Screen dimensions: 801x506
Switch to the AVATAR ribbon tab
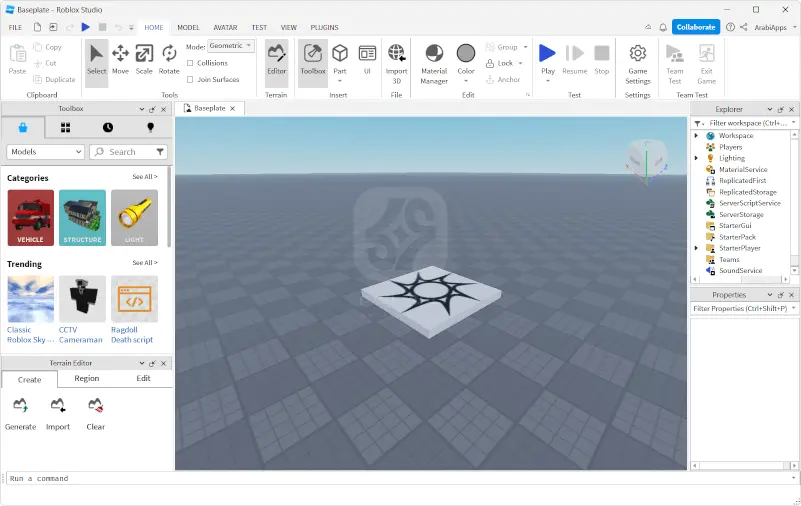[x=225, y=28]
